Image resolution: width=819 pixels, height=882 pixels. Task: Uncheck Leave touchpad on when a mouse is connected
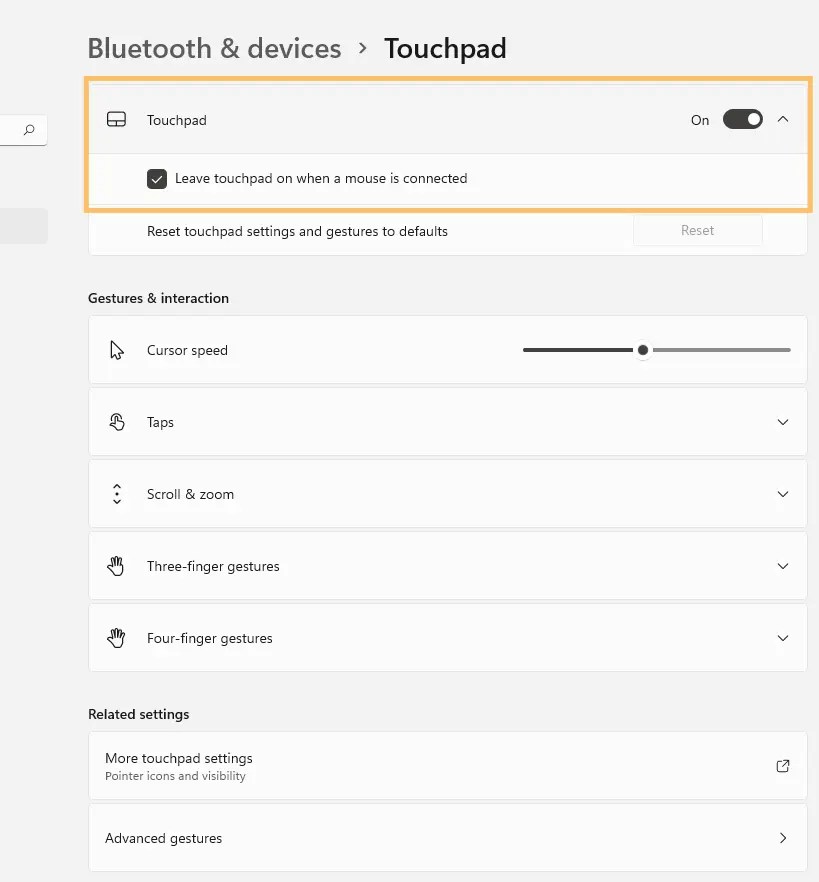[157, 178]
